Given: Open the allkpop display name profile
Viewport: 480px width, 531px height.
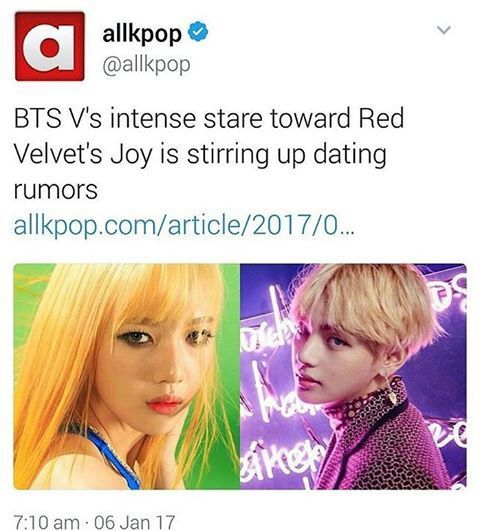Looking at the screenshot, I should tap(142, 33).
